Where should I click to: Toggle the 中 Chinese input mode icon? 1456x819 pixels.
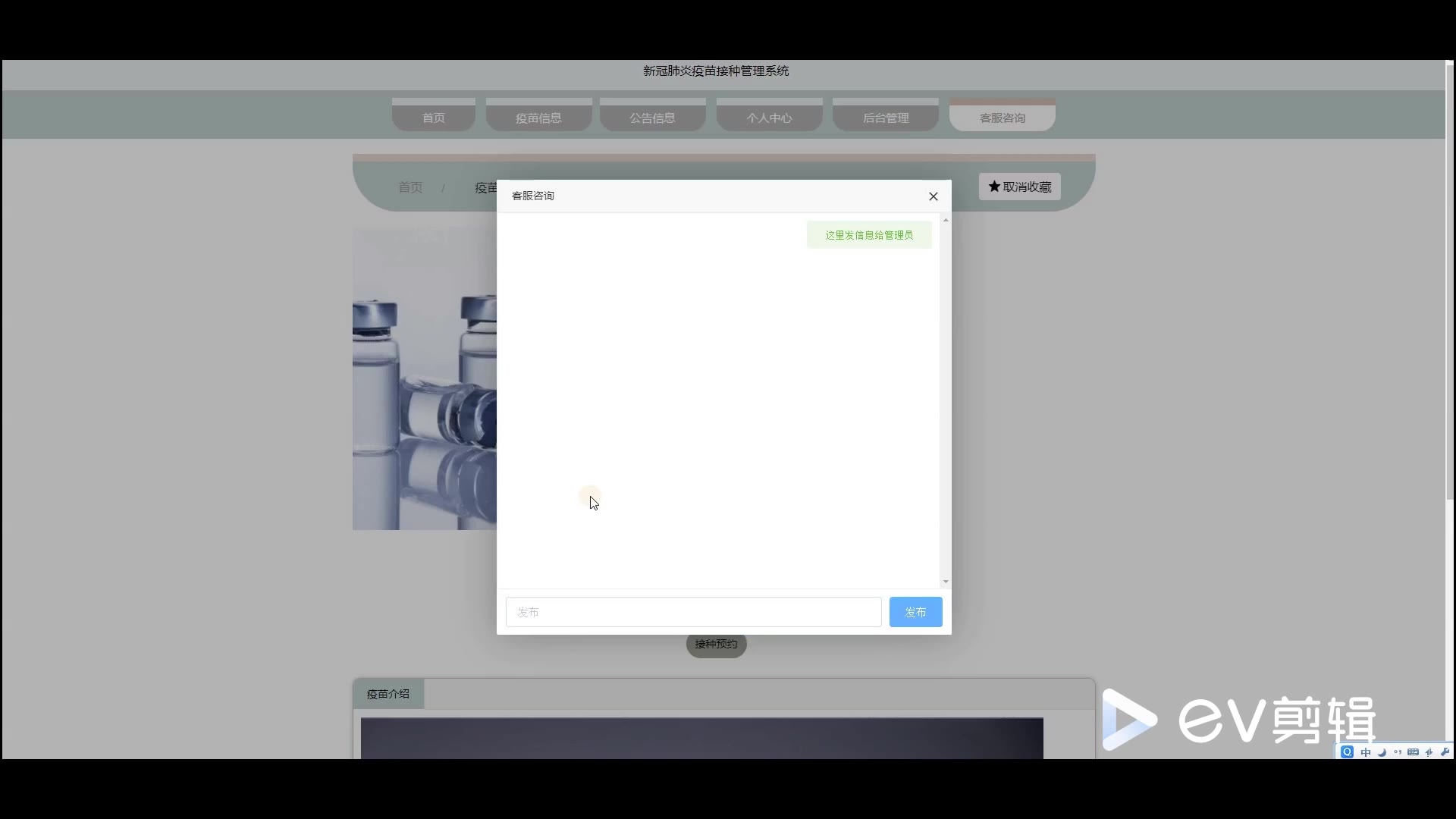tap(1365, 752)
